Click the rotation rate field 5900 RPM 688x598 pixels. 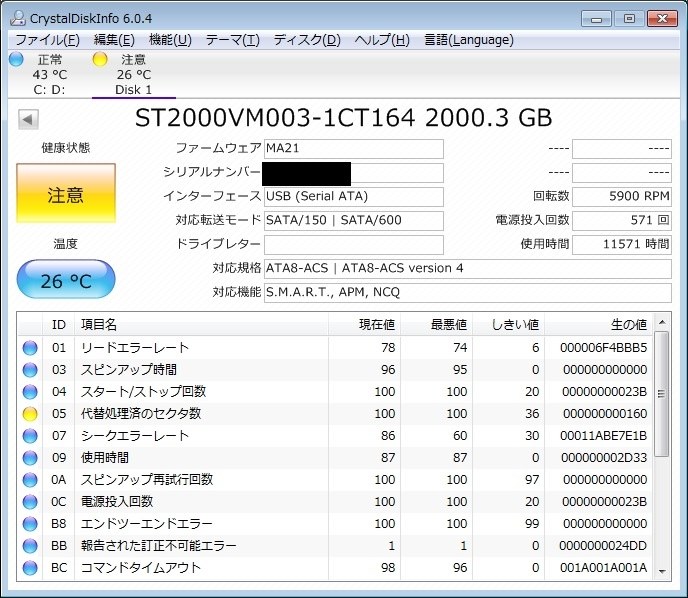coord(622,197)
